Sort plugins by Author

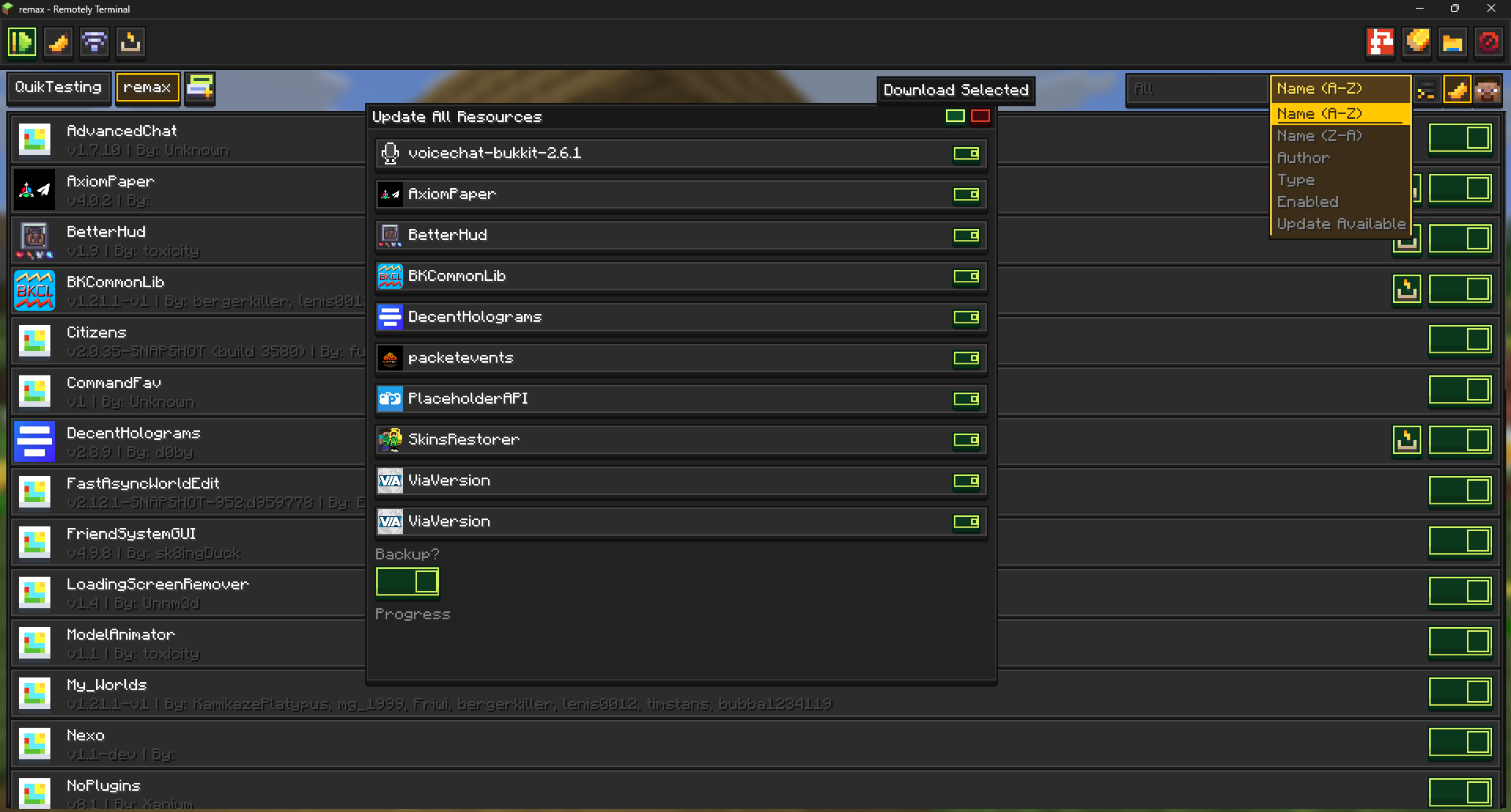[1341, 158]
